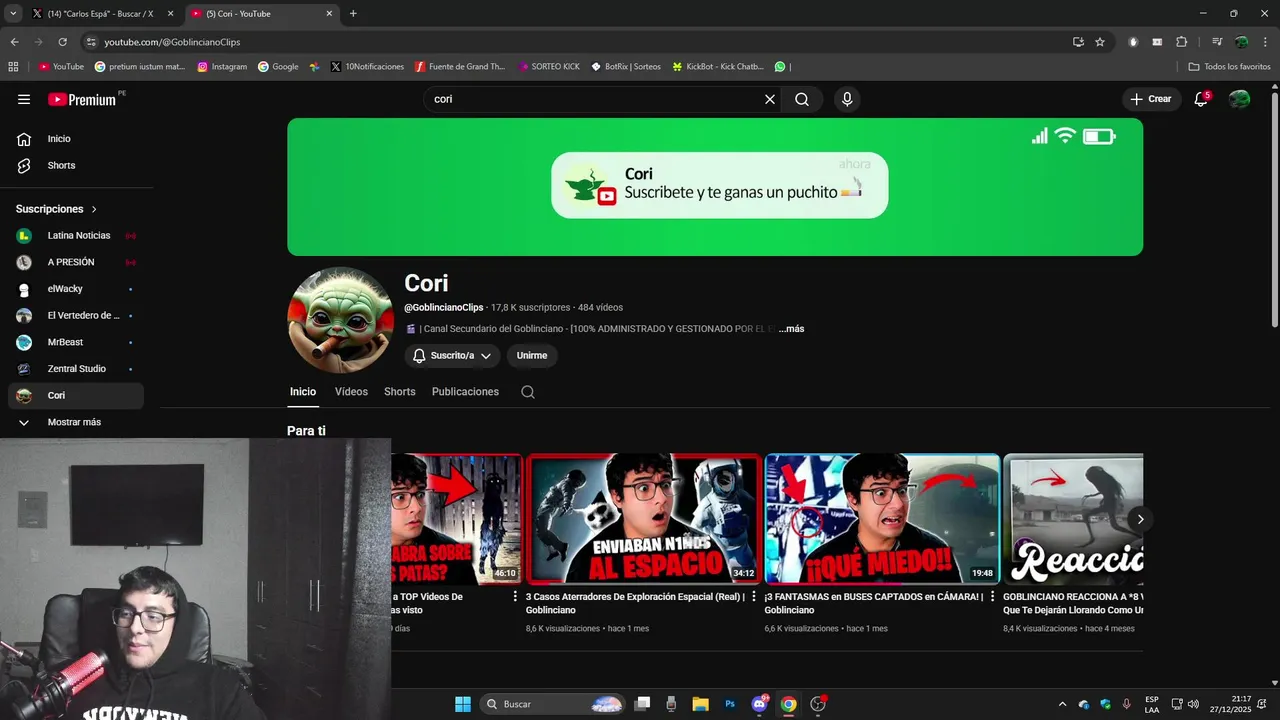Click the YouTube Premium logo
1280x720 pixels.
click(82, 99)
